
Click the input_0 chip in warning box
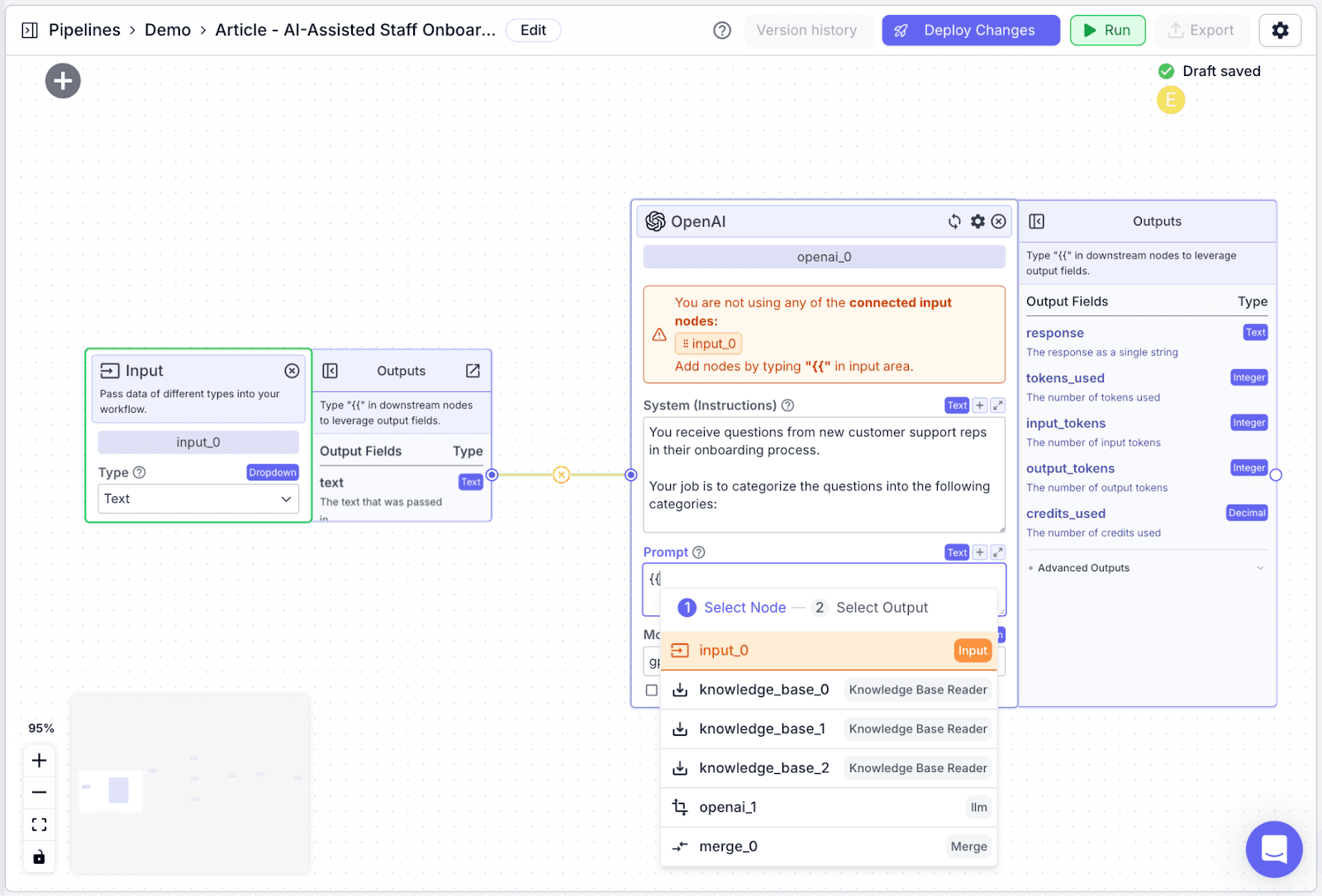click(x=709, y=344)
